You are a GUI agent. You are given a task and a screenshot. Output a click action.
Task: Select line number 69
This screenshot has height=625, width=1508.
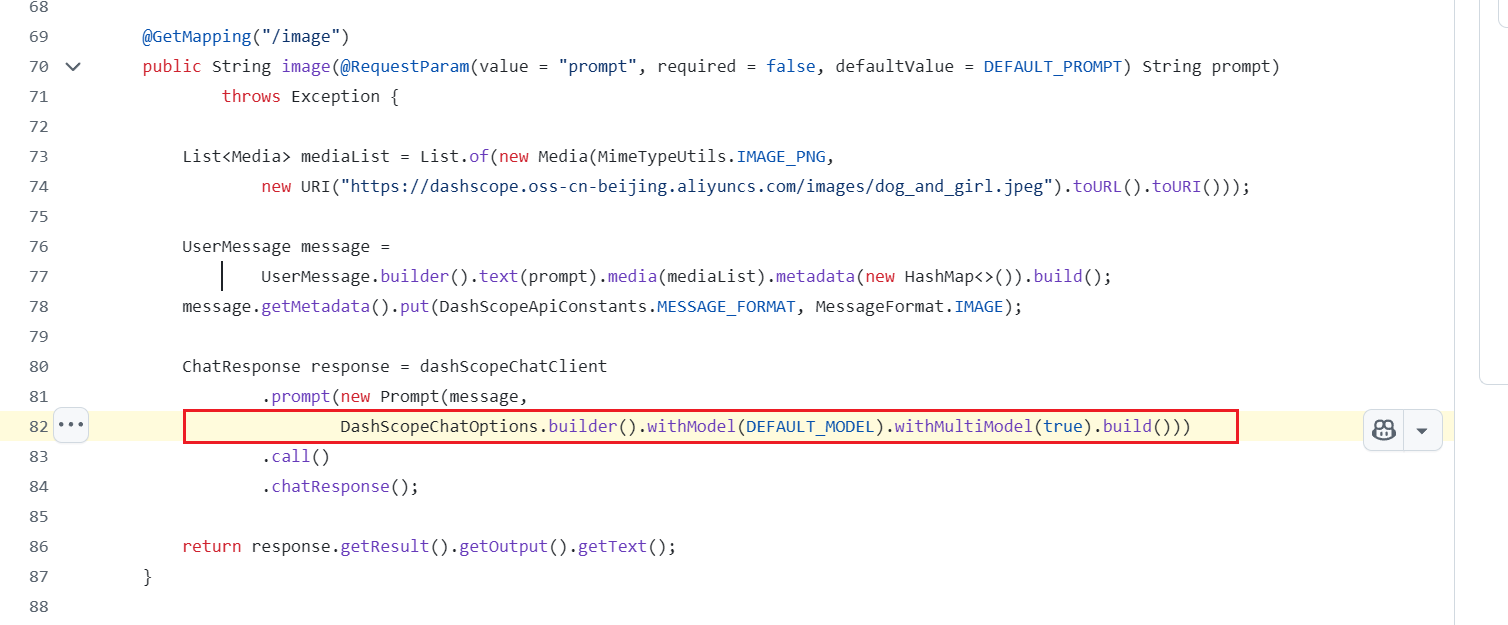[x=39, y=37]
